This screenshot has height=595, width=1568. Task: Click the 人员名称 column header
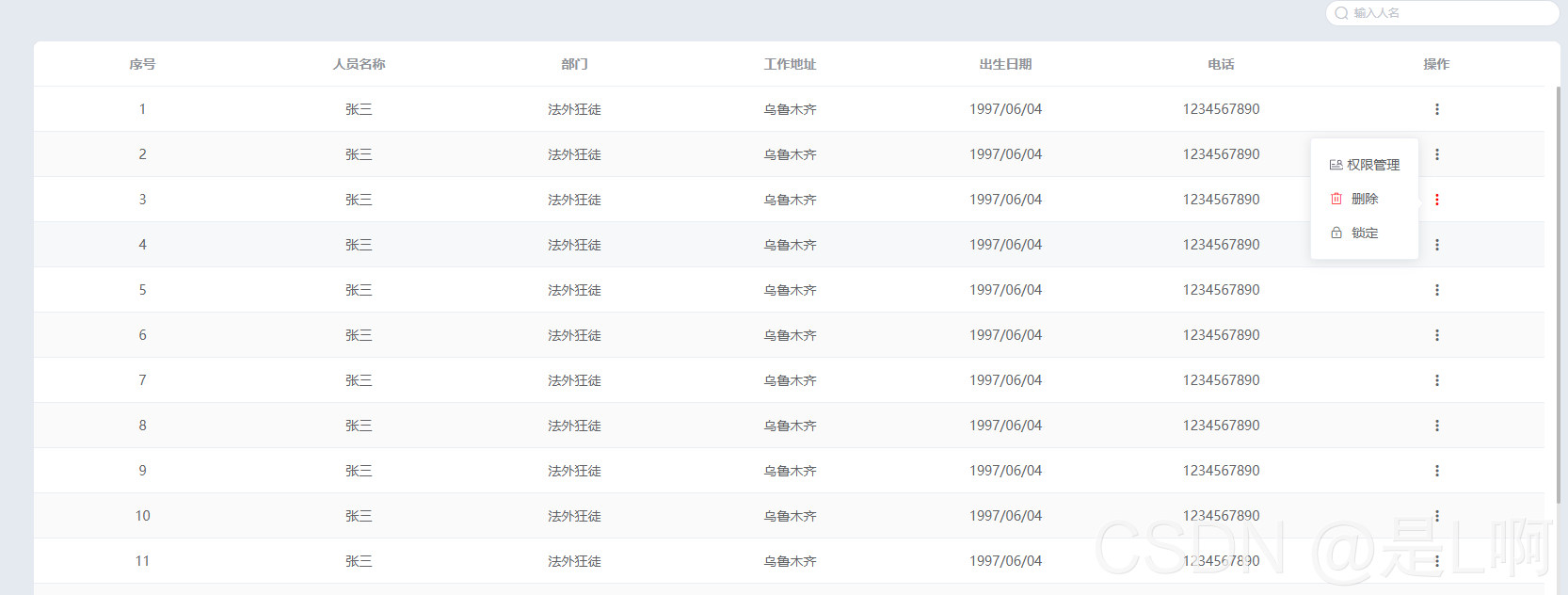click(x=359, y=64)
